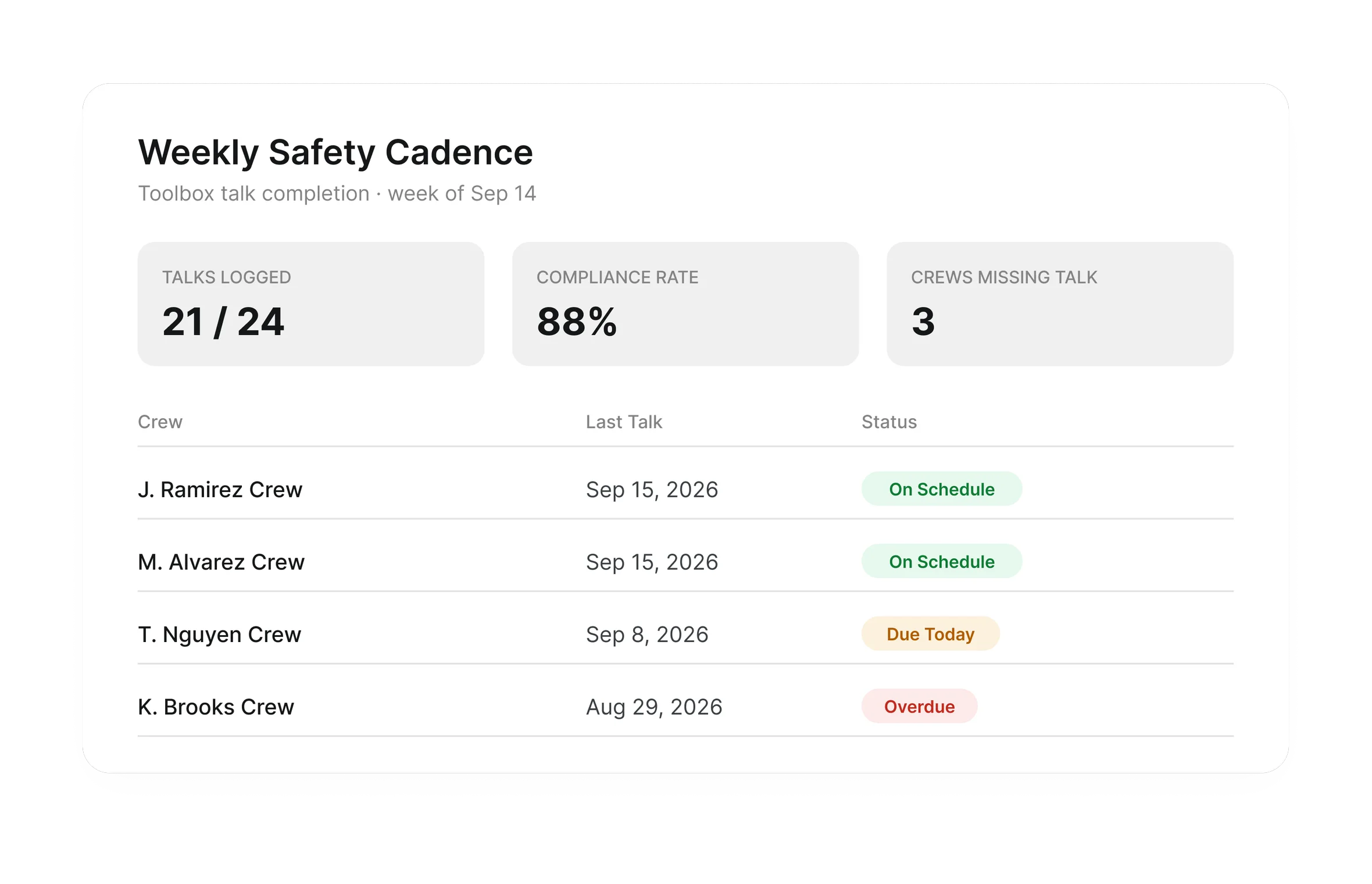
Task: Click the Sep 8, 2026 date
Action: pyautogui.click(x=647, y=635)
